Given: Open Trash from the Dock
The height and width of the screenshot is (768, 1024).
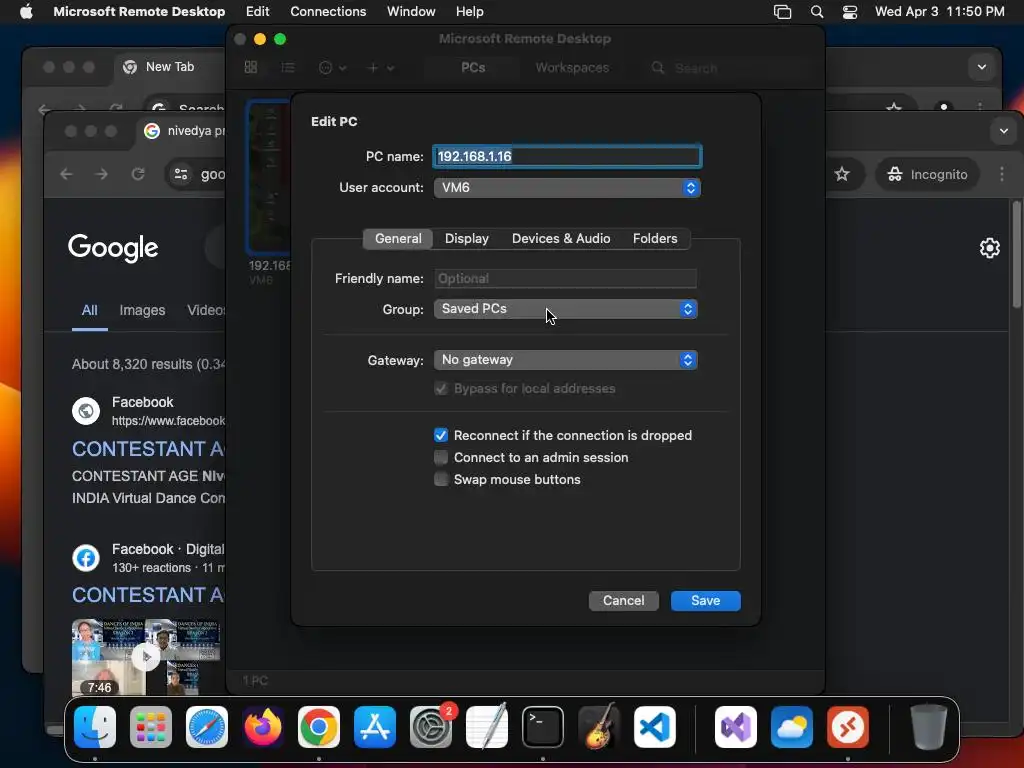Looking at the screenshot, I should [928, 727].
